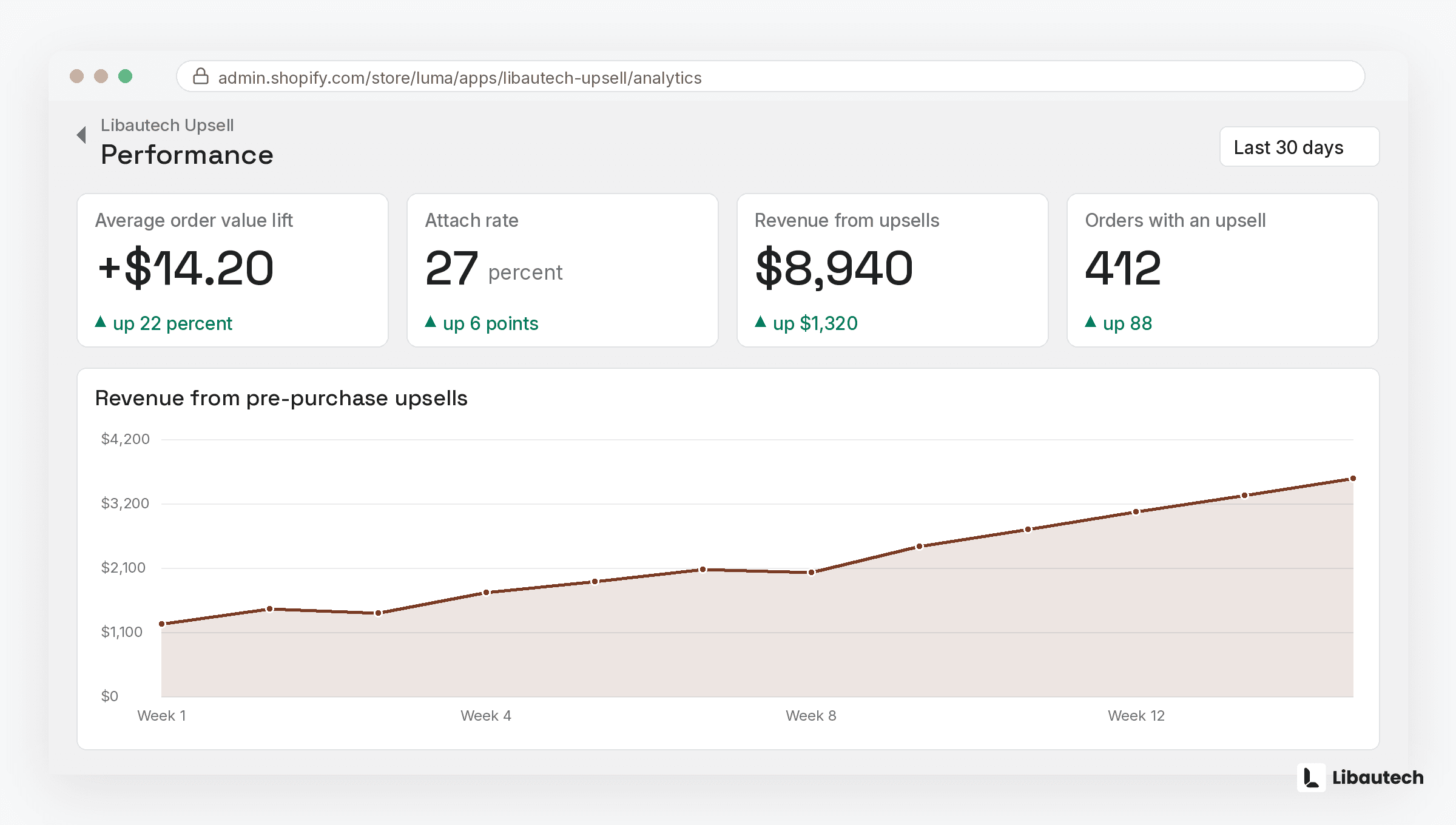
Task: Click the padlock icon in the address bar
Action: click(x=201, y=76)
